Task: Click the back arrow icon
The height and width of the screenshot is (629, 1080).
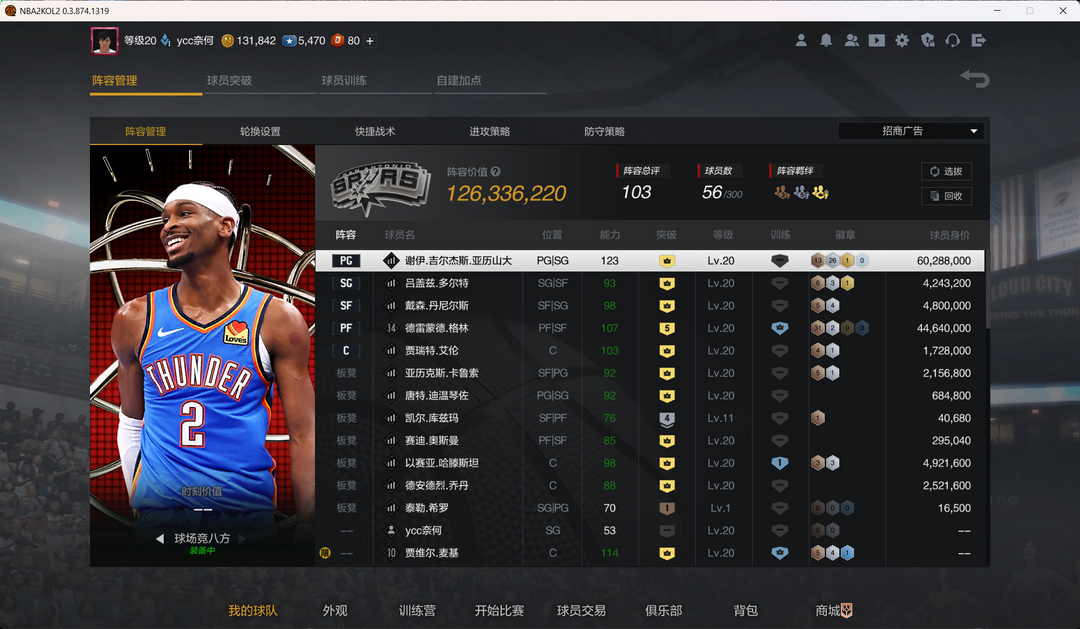Action: tap(974, 79)
